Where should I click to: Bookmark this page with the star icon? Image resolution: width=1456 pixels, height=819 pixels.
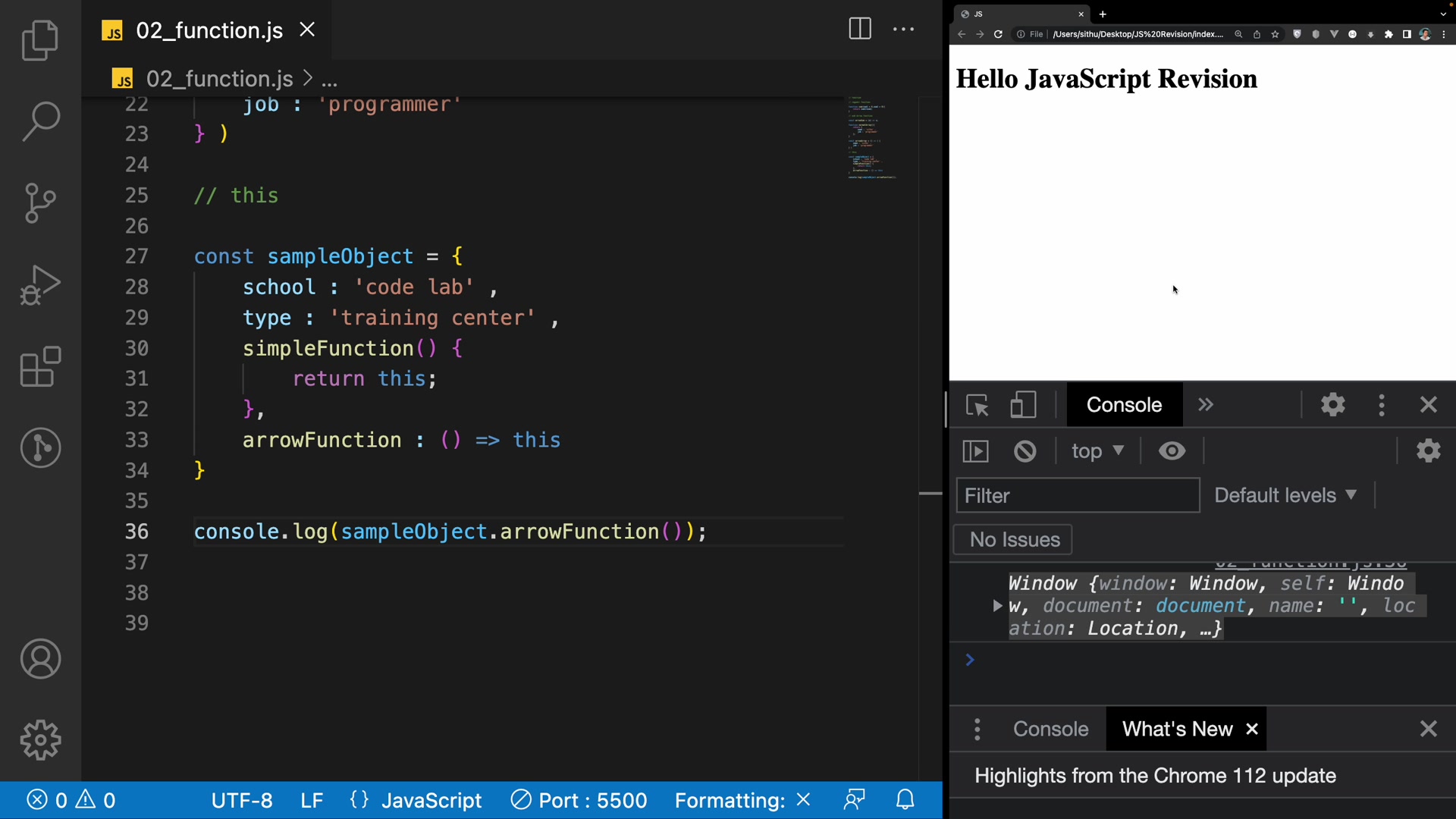1276,34
